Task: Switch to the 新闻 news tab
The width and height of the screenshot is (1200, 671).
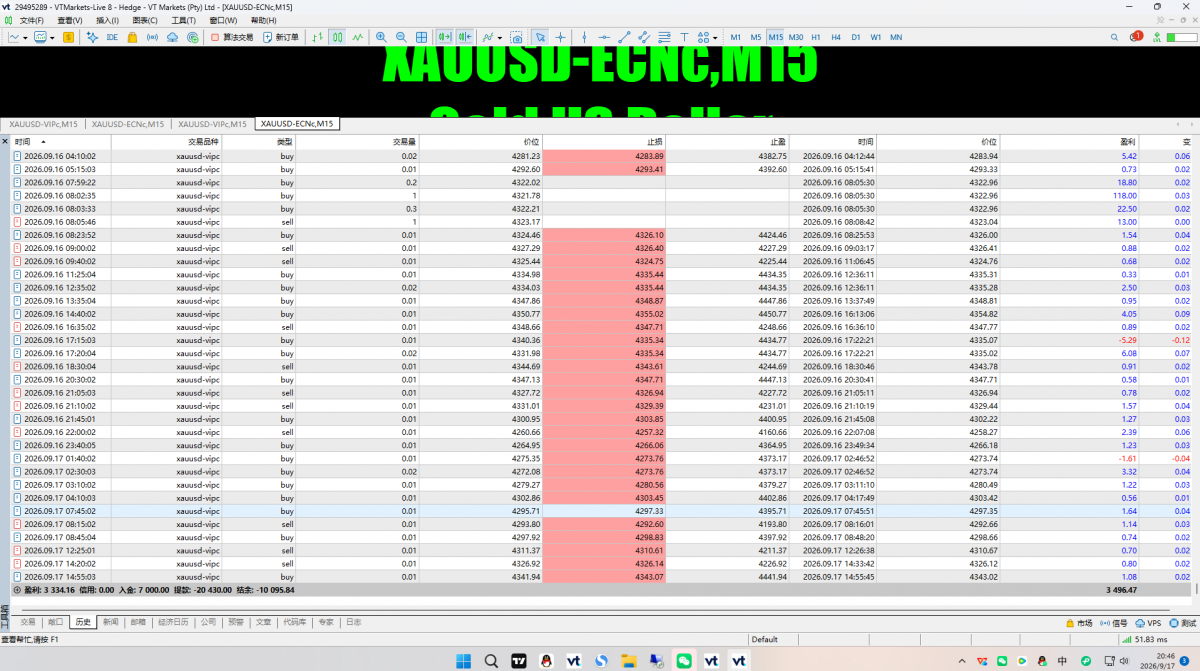Action: pyautogui.click(x=110, y=622)
